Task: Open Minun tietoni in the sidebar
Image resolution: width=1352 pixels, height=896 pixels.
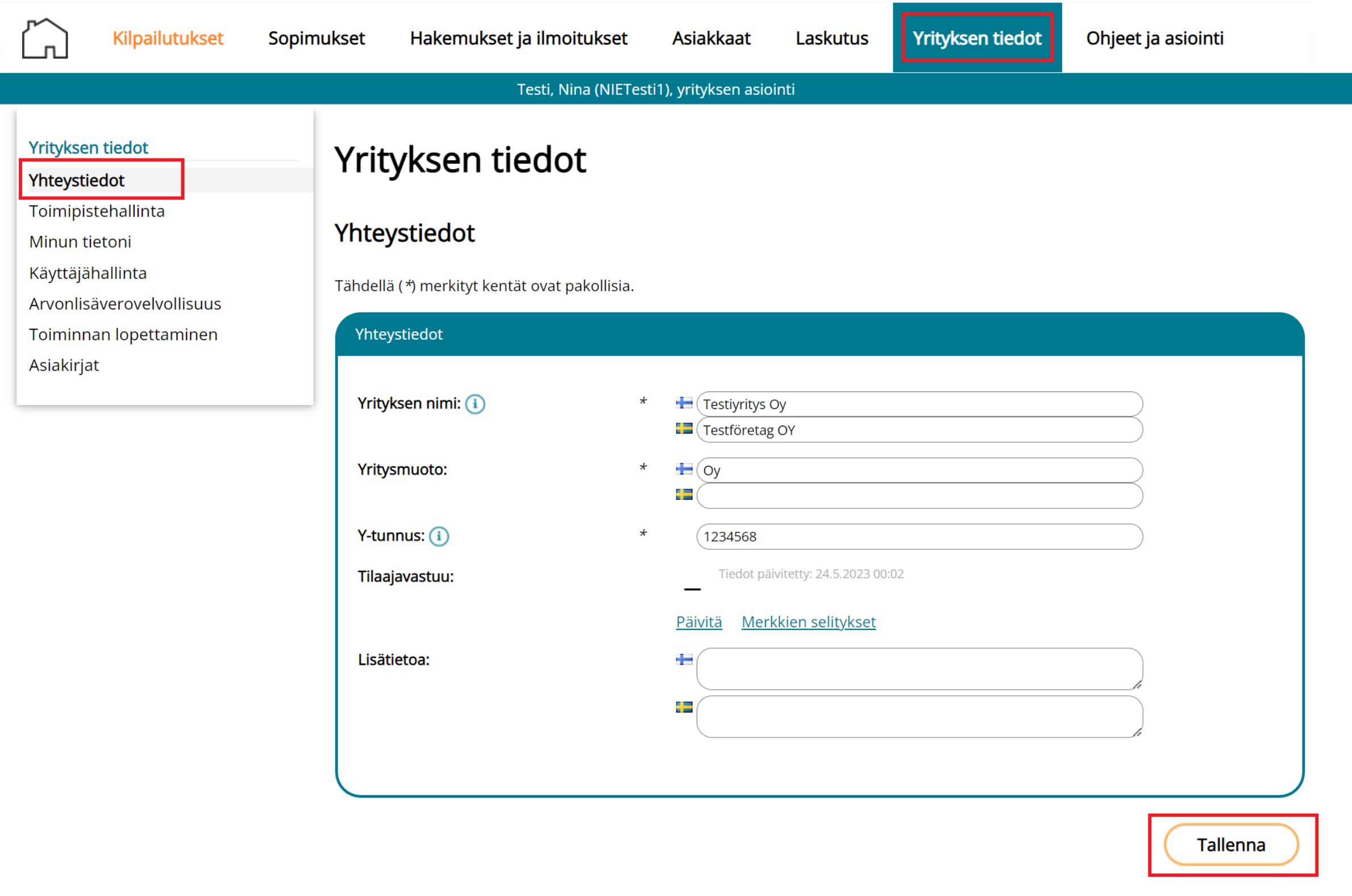Action: click(80, 242)
